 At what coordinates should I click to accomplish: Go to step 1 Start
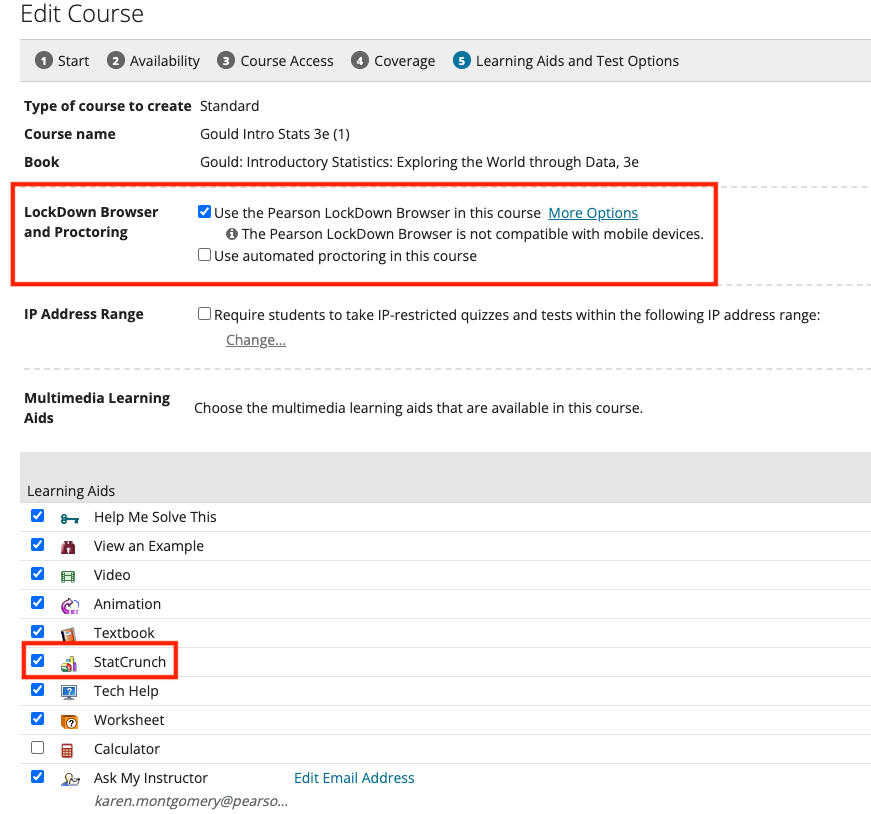(63, 61)
